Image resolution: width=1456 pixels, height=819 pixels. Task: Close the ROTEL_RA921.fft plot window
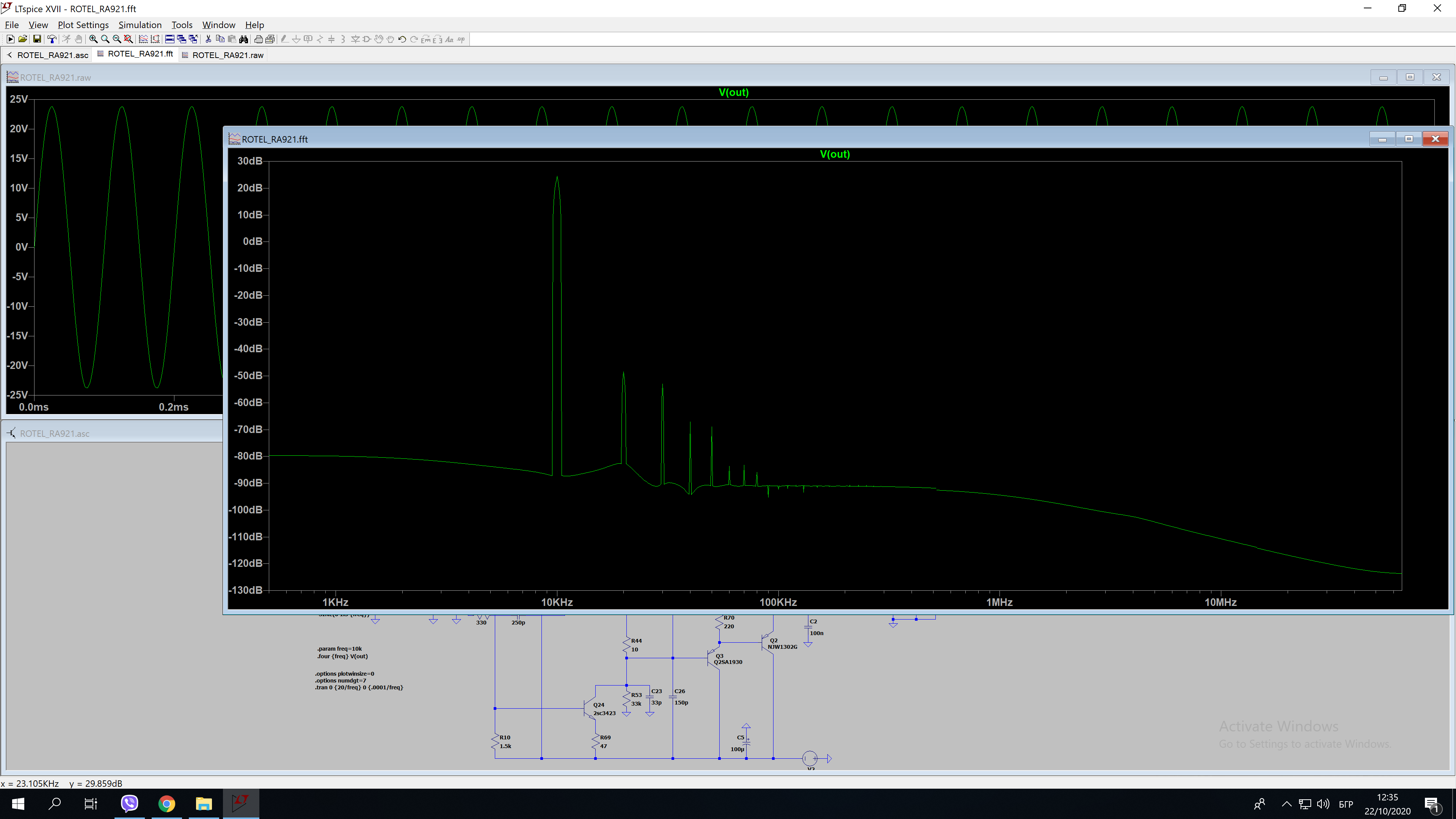1436,139
